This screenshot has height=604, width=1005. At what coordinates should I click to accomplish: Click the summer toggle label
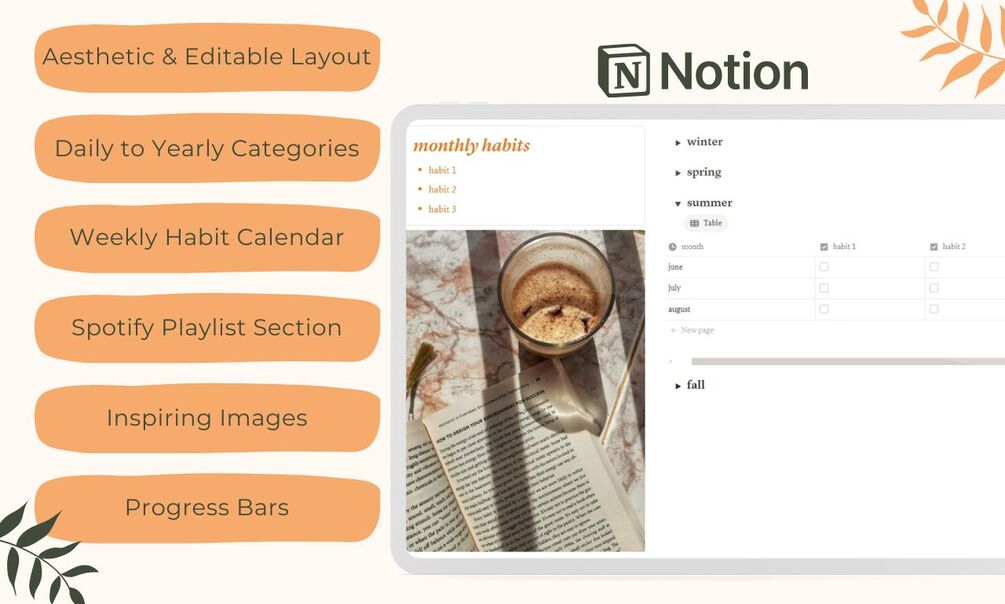(709, 203)
